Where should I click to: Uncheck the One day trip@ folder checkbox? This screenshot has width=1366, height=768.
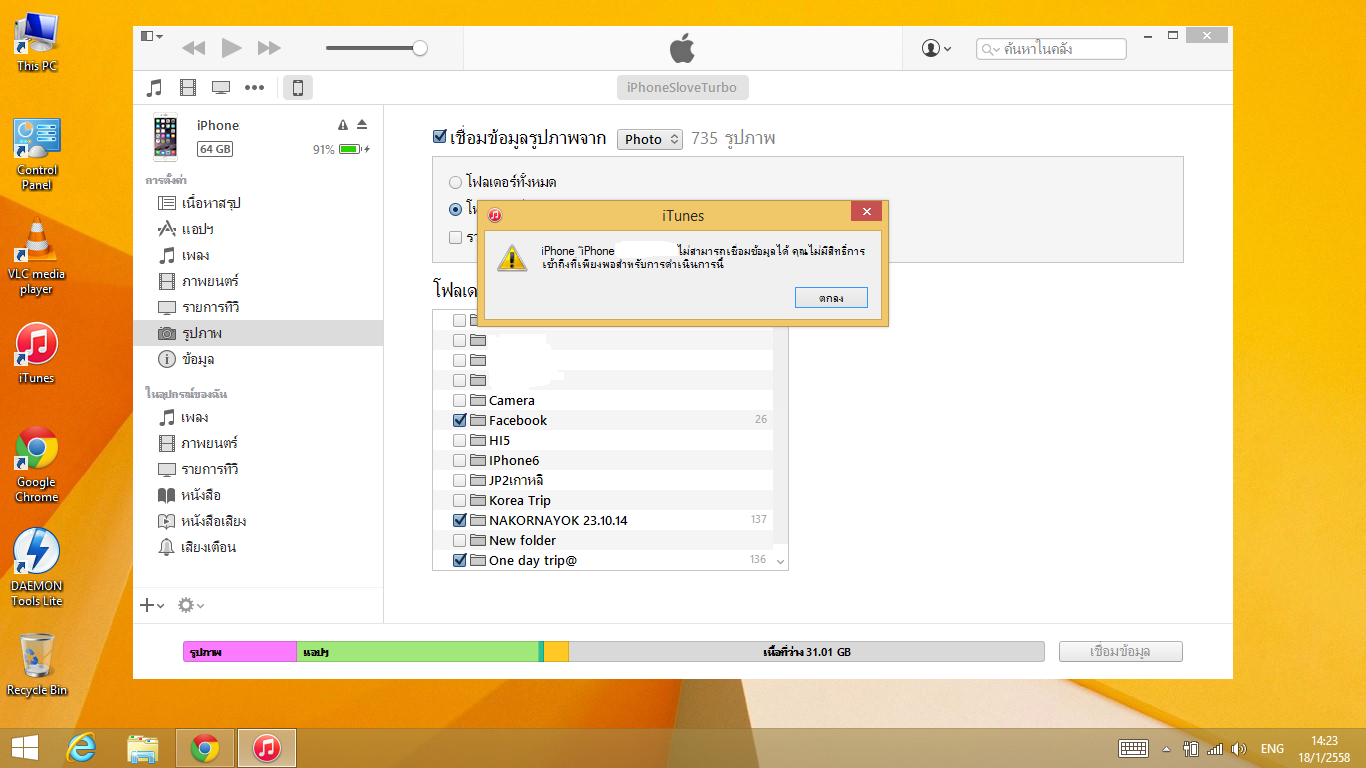tap(460, 560)
